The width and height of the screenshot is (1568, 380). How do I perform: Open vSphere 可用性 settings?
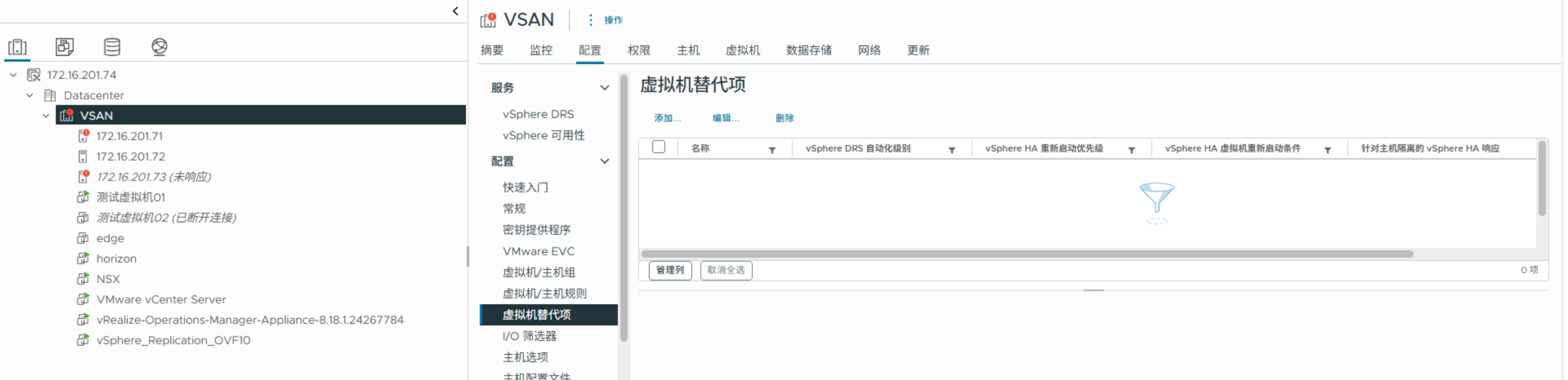coord(543,135)
